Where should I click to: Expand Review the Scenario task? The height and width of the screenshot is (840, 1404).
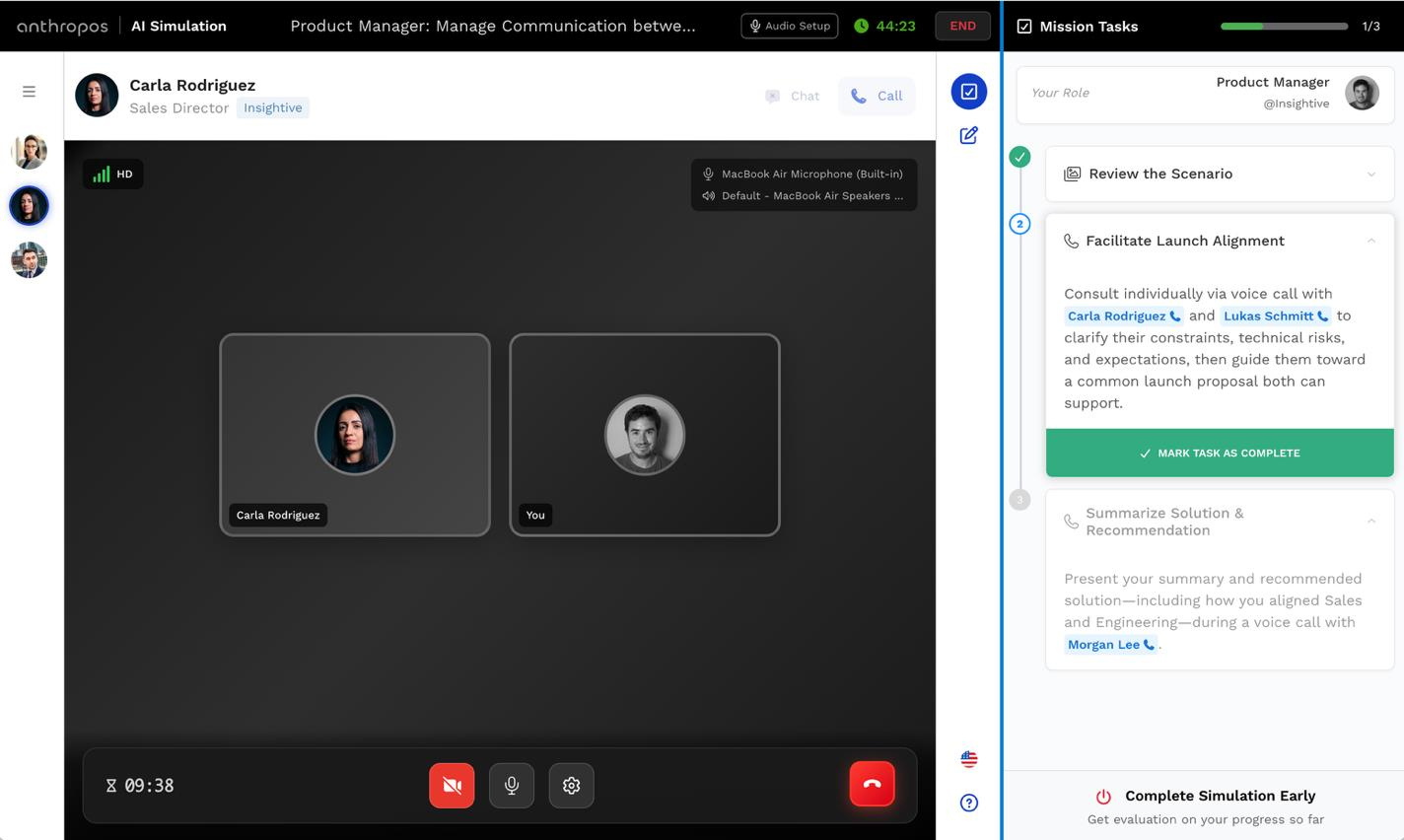(x=1220, y=174)
